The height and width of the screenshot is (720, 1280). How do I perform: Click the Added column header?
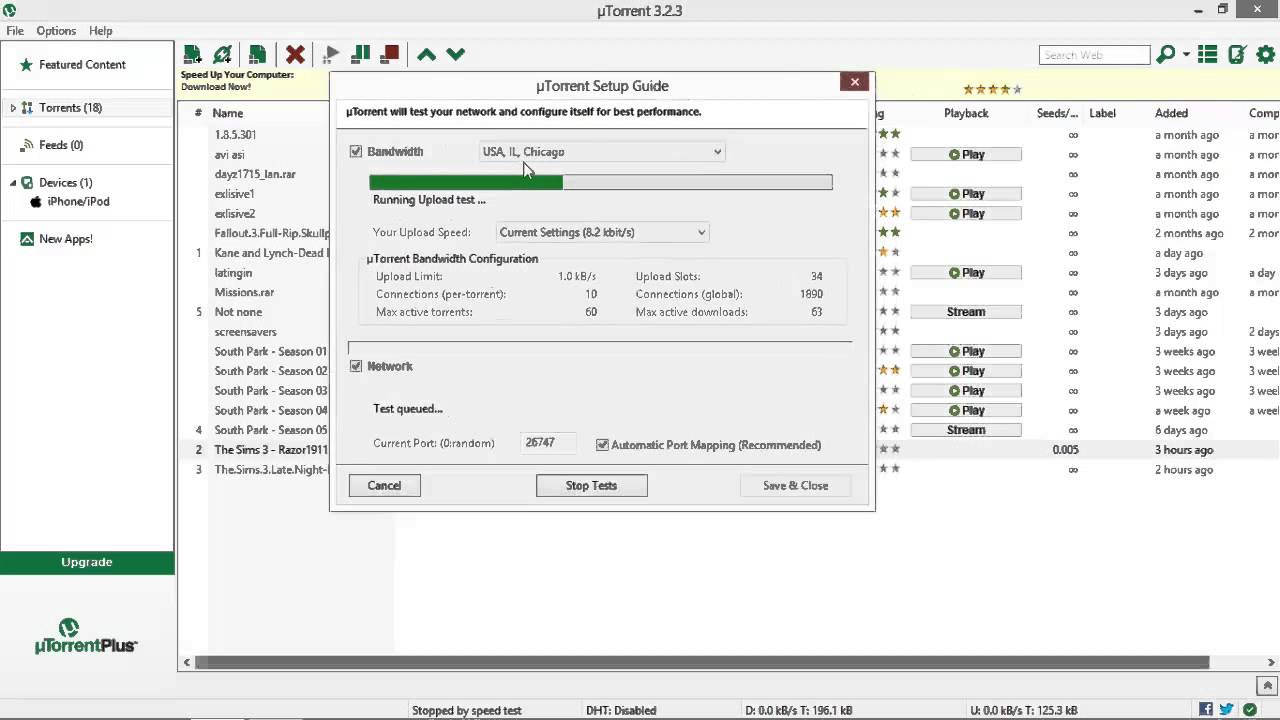point(1171,113)
